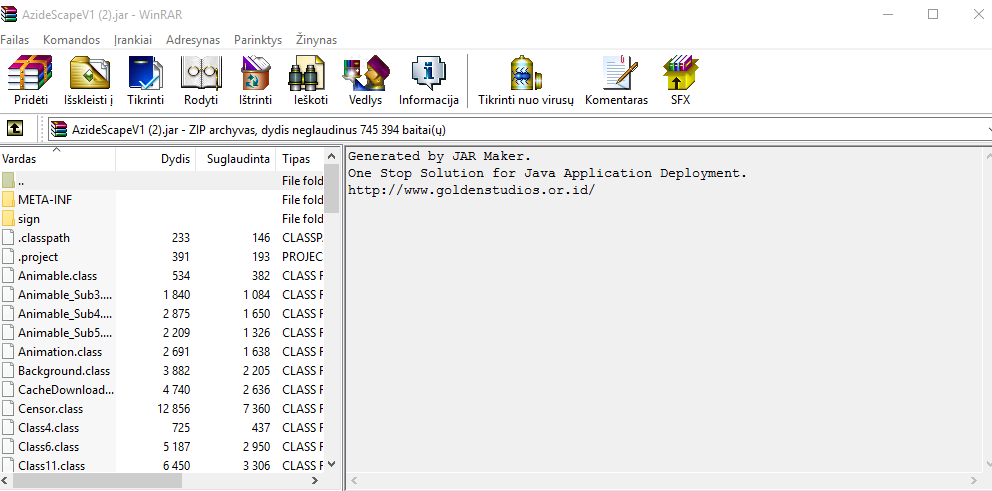992x491 pixels.
Task: Select the Animable.class row
Action: click(x=162, y=276)
